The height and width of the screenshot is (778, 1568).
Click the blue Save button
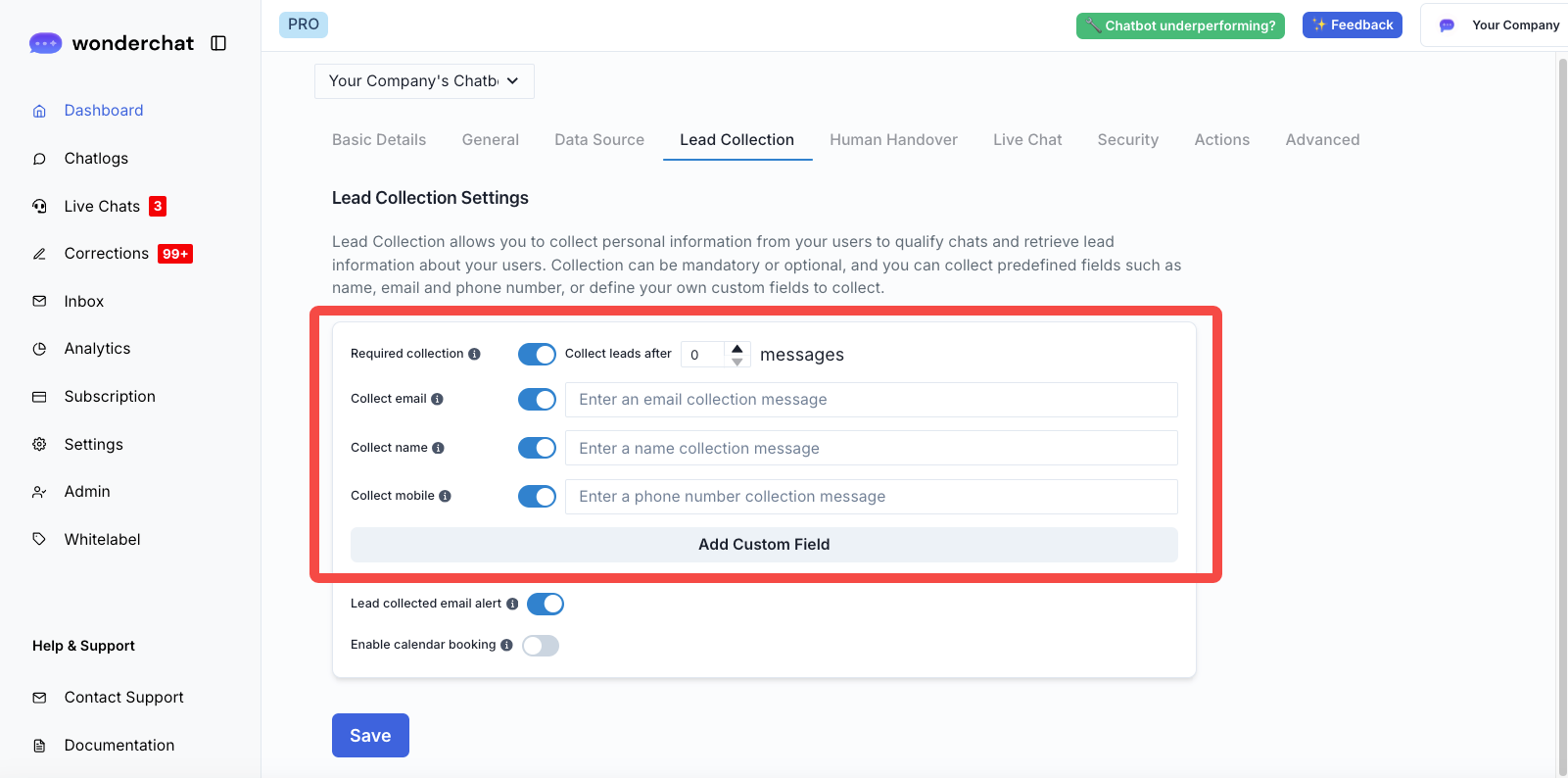point(370,735)
